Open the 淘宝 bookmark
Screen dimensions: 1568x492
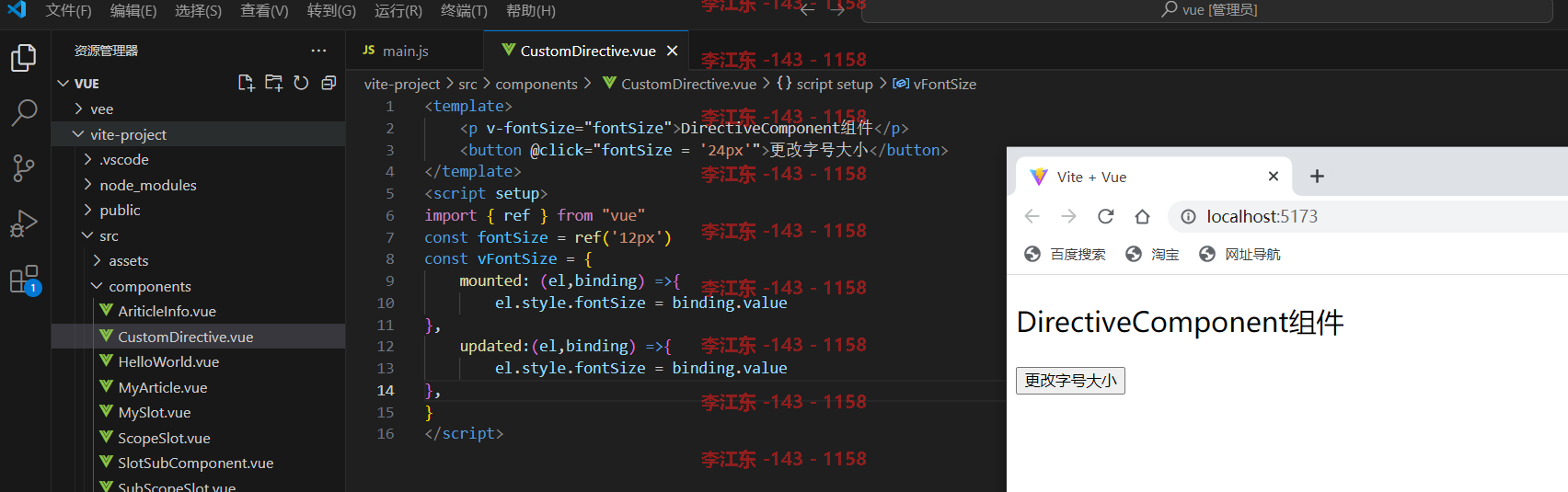[1152, 254]
